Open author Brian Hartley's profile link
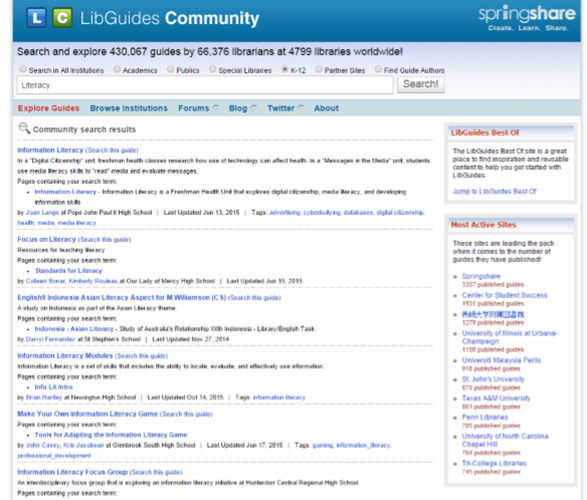The width and height of the screenshot is (587, 500). [44, 397]
